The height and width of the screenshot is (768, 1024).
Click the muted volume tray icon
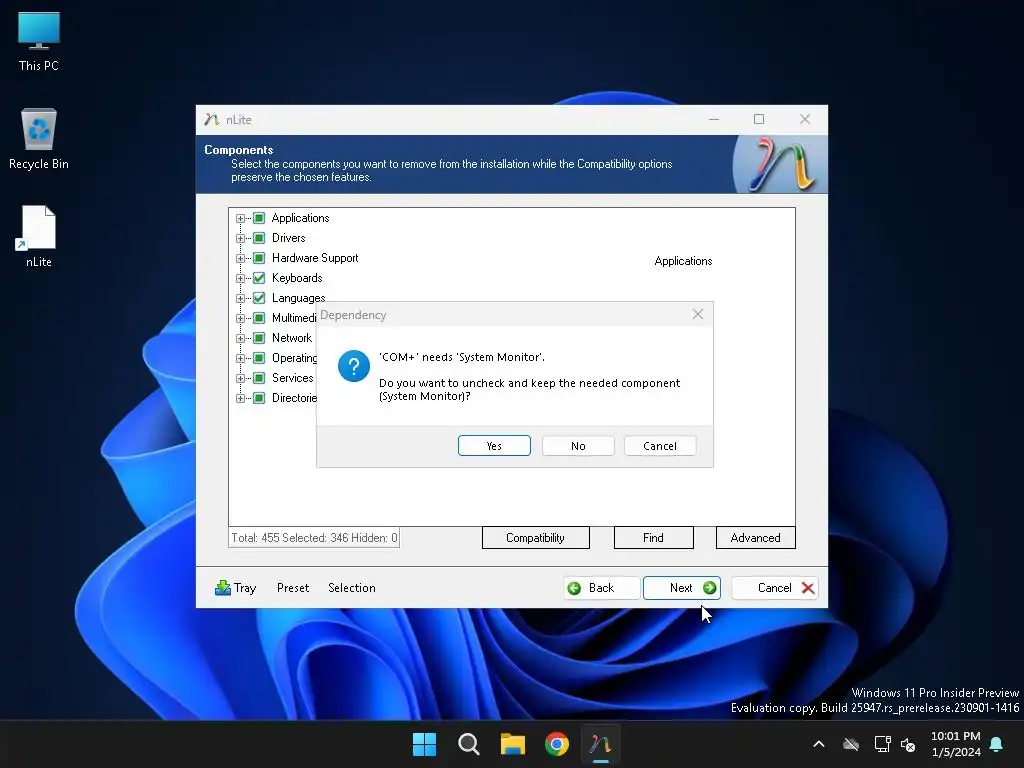coord(908,744)
